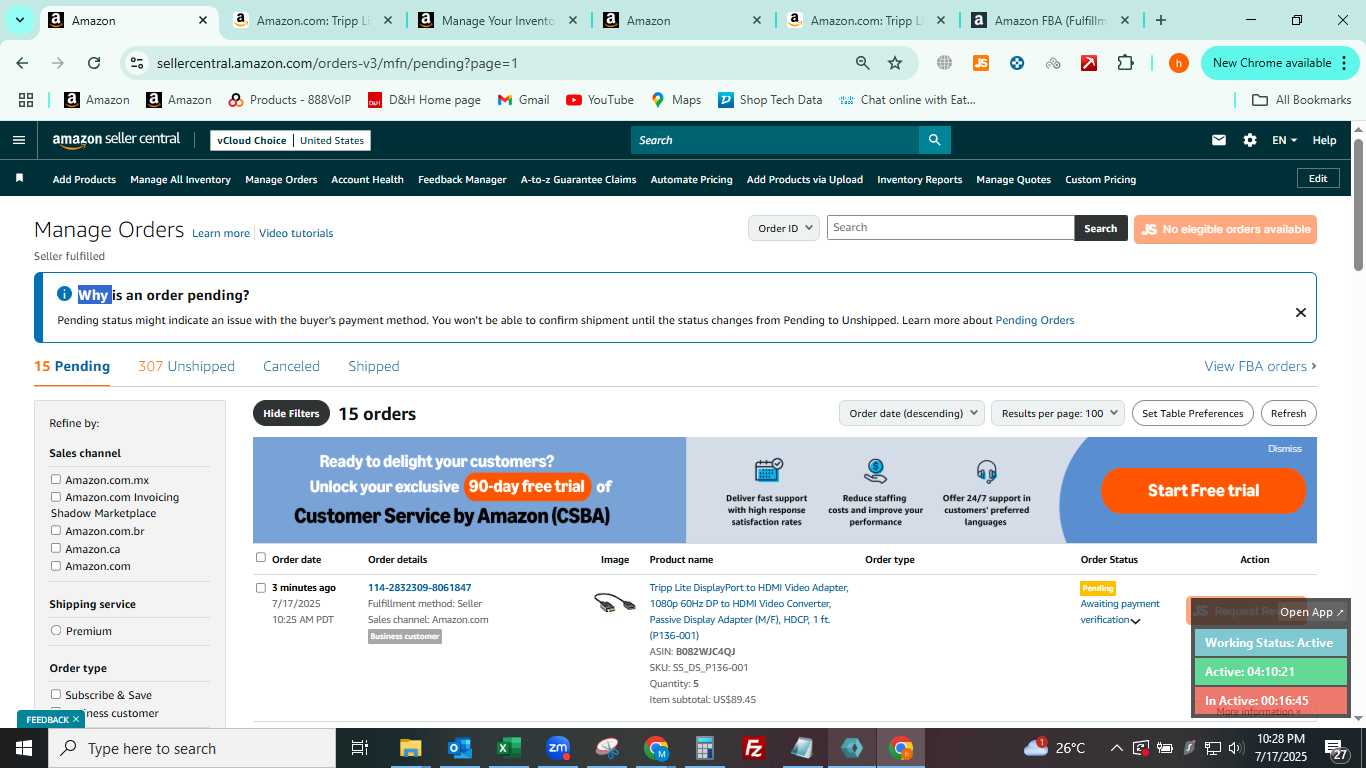1366x768 pixels.
Task: Open the Chrome three-dot menu
Action: (x=1343, y=63)
